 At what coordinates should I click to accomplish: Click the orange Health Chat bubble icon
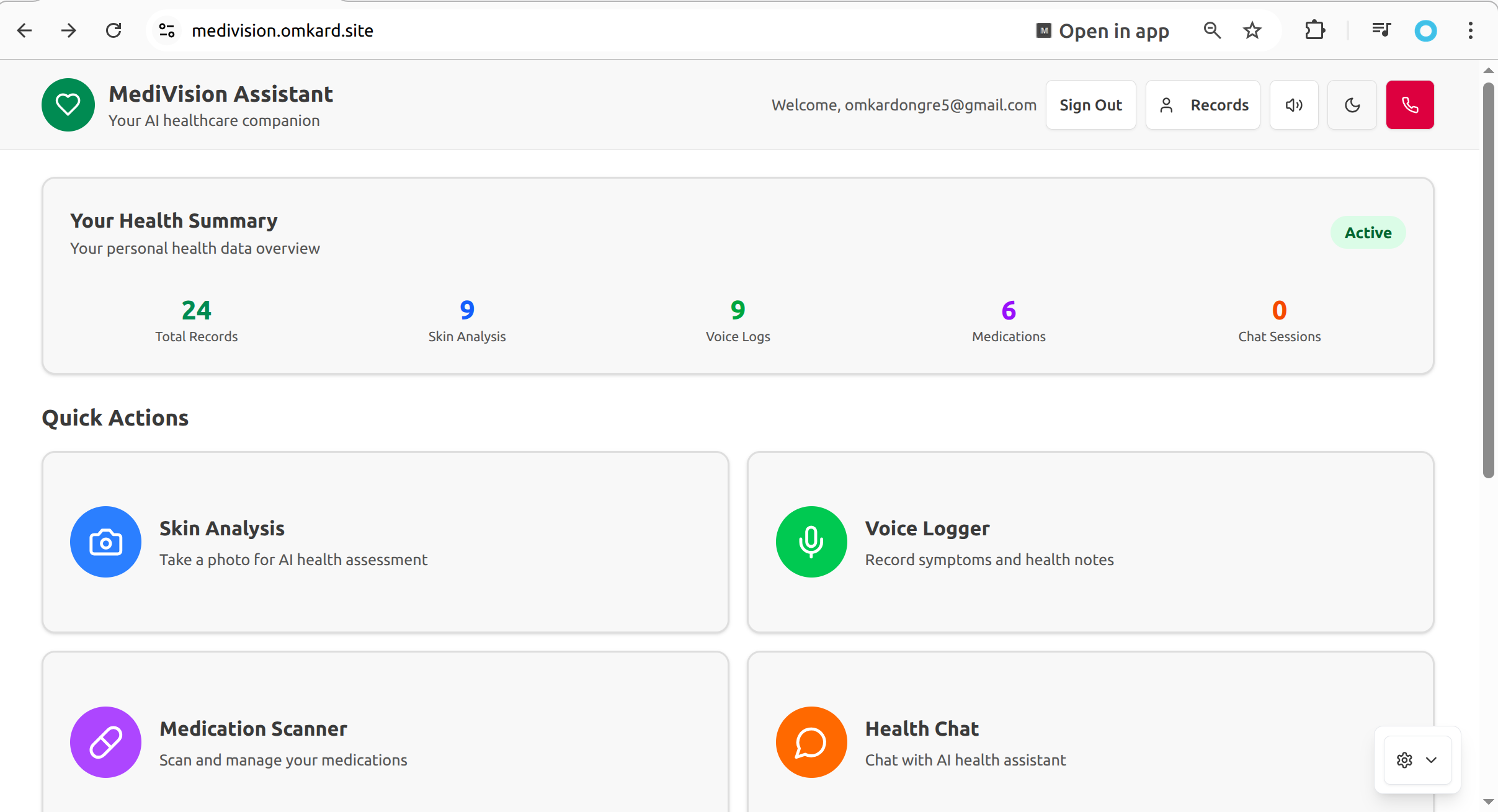(811, 742)
